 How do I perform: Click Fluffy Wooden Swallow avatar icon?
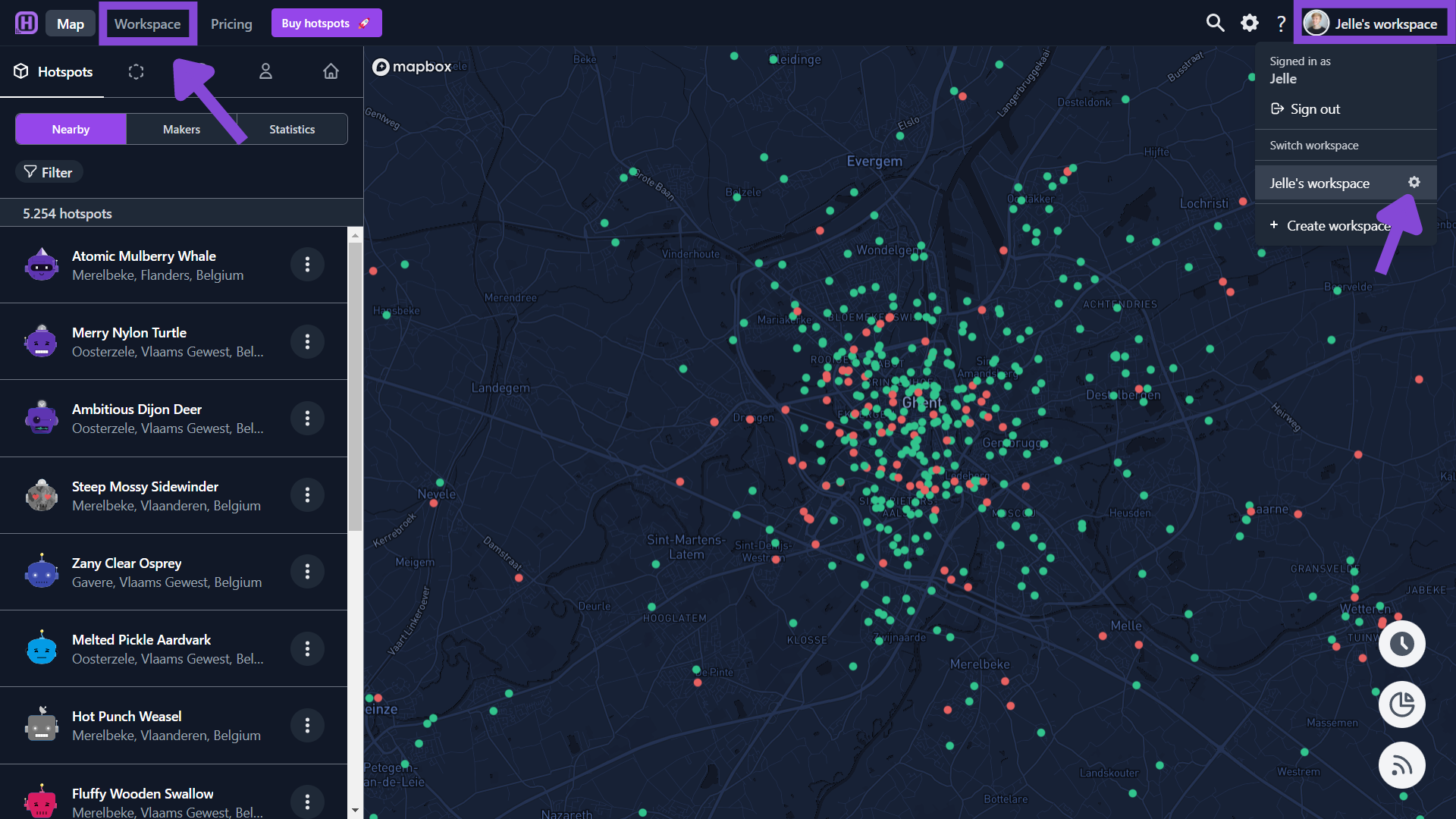tap(42, 801)
